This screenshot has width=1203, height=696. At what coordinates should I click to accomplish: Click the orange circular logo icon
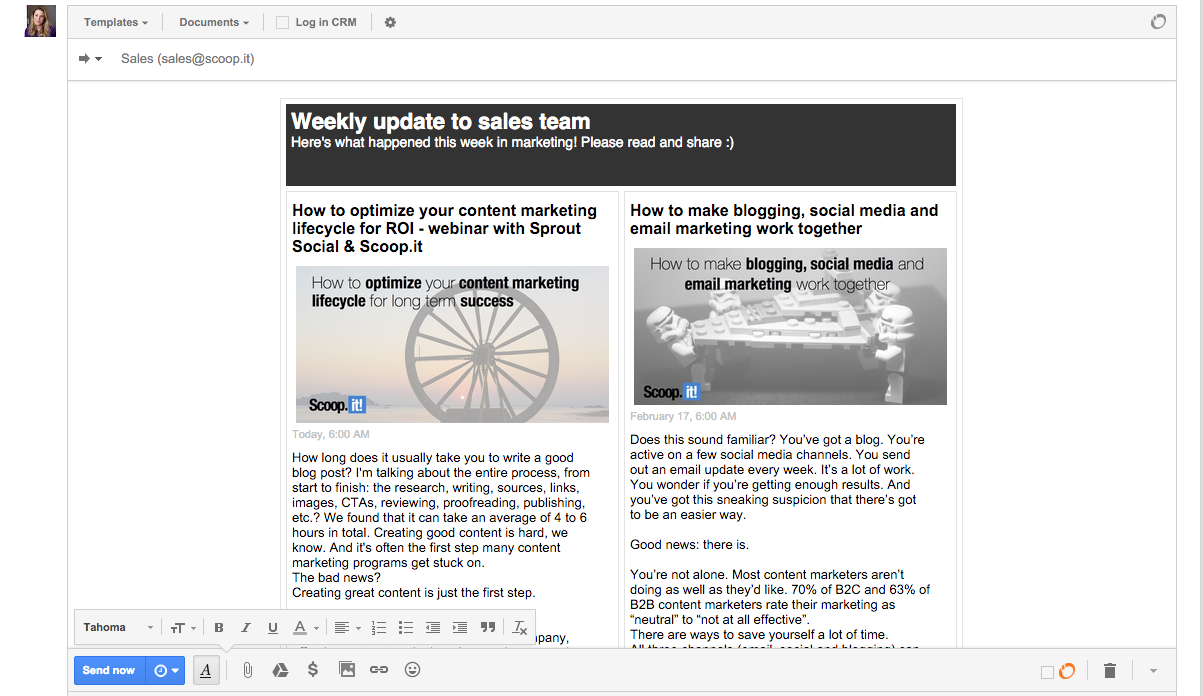click(x=1067, y=671)
